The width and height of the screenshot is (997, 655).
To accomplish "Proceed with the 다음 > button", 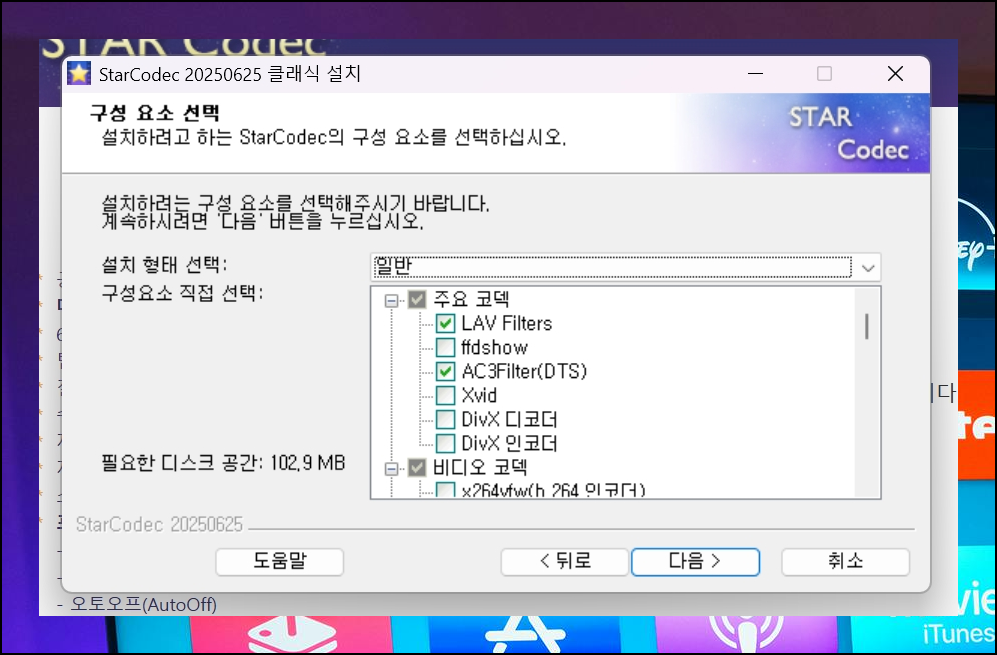I will [695, 562].
